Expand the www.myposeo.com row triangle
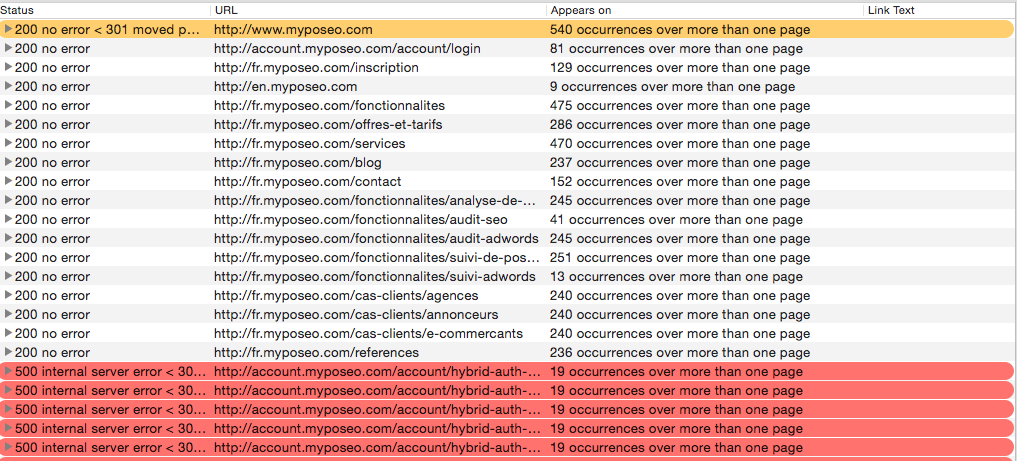The image size is (1017, 461). pos(8,29)
